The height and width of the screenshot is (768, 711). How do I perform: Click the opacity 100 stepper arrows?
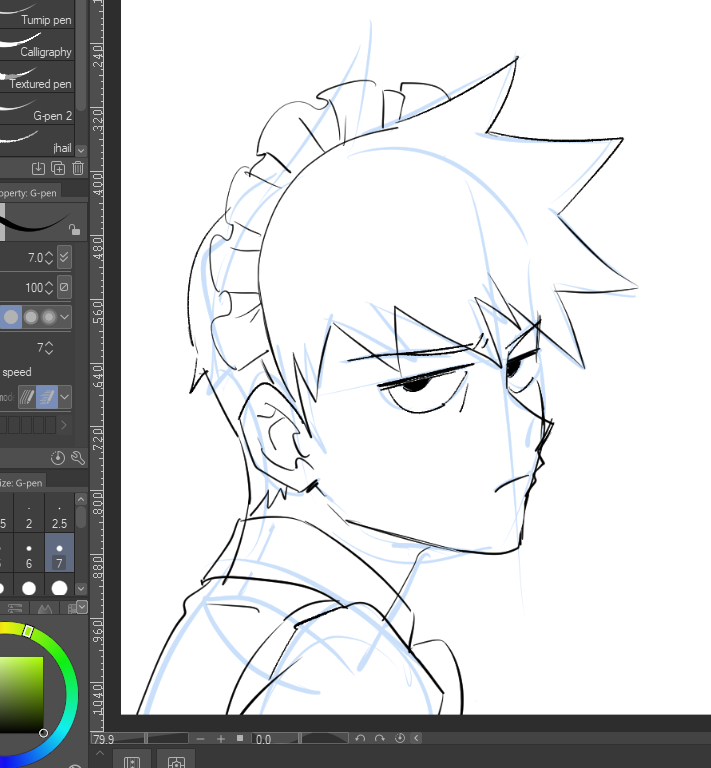point(49,288)
